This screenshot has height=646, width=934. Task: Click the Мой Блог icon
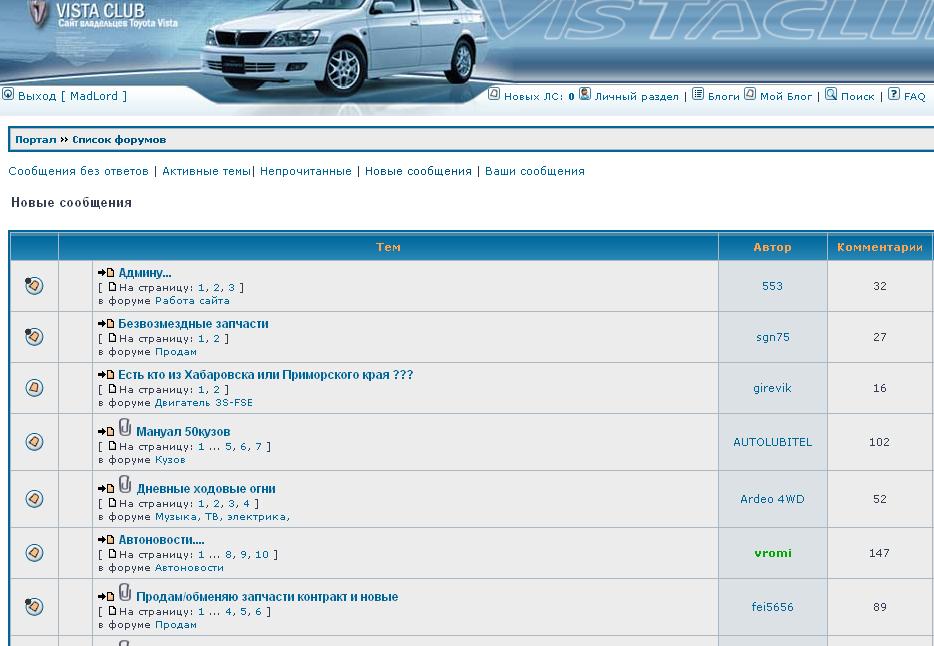coord(750,95)
